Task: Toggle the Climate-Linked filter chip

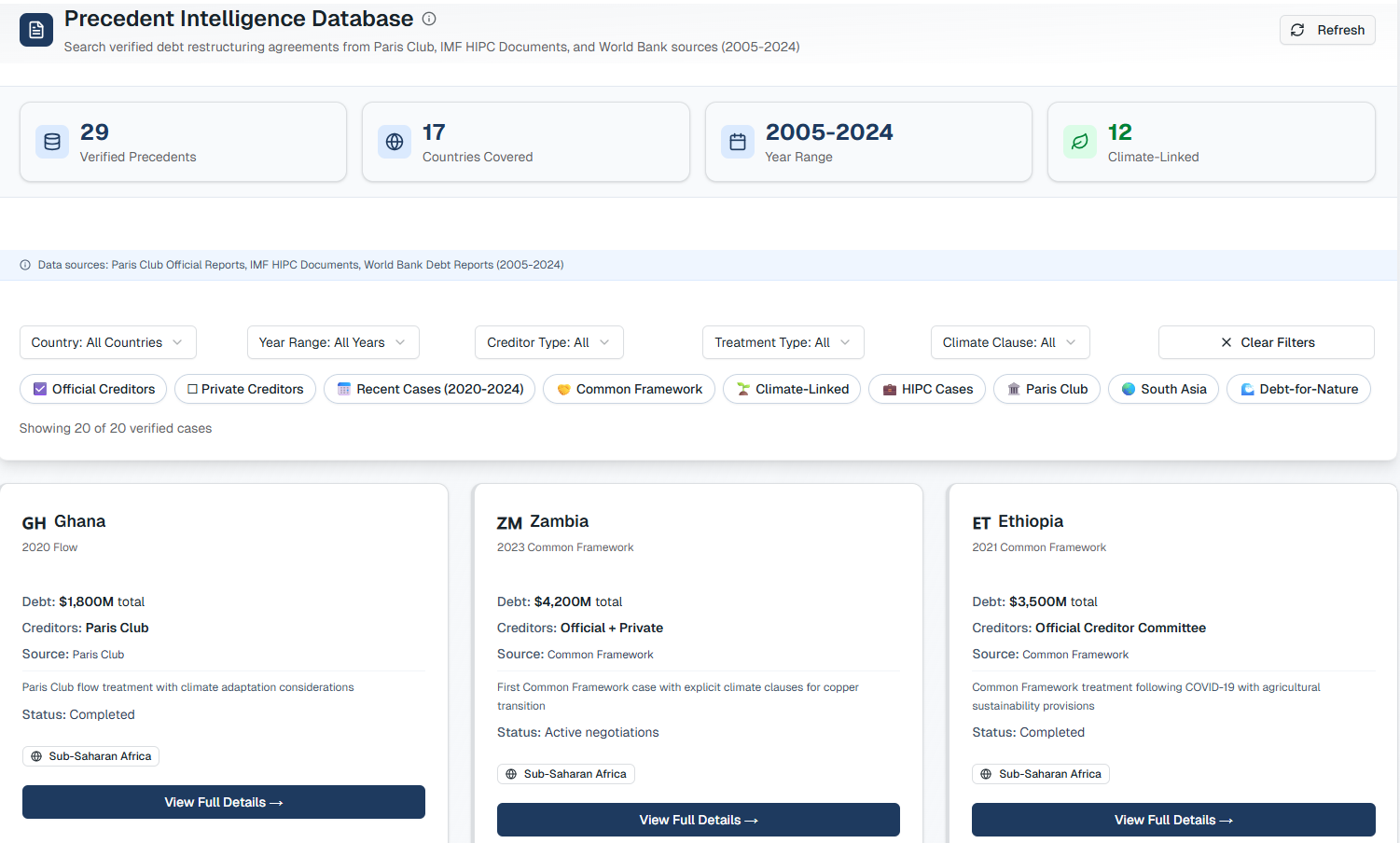Action: click(x=791, y=389)
